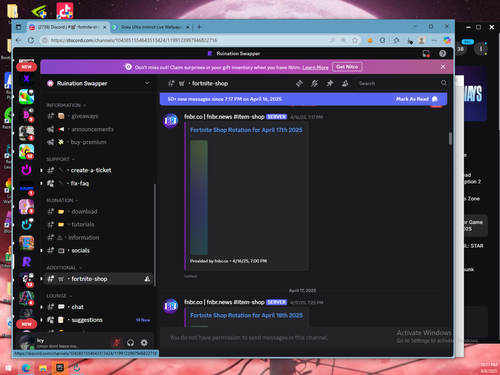This screenshot has height=375, width=500.
Task: Go back with the browser back arrow
Action: pos(18,40)
